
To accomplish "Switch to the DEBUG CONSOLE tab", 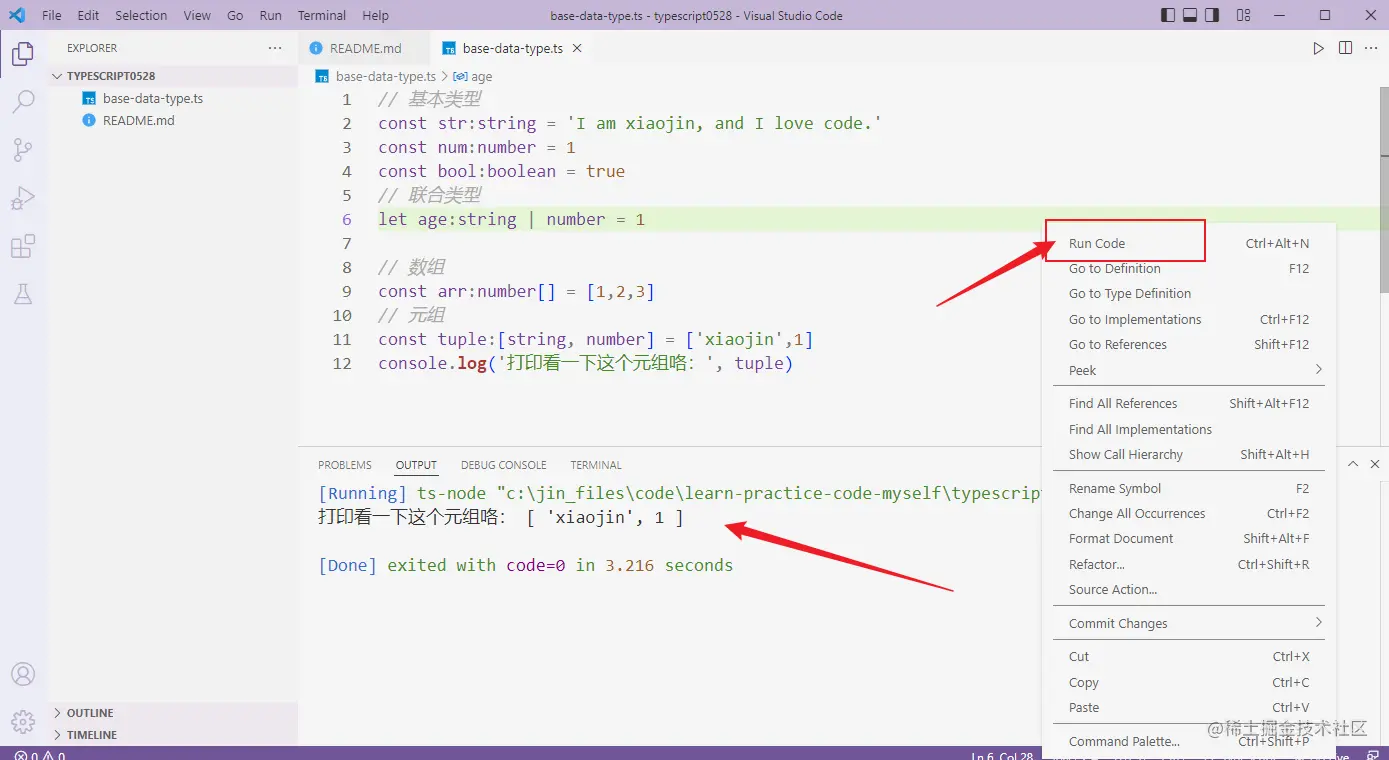I will pos(504,465).
